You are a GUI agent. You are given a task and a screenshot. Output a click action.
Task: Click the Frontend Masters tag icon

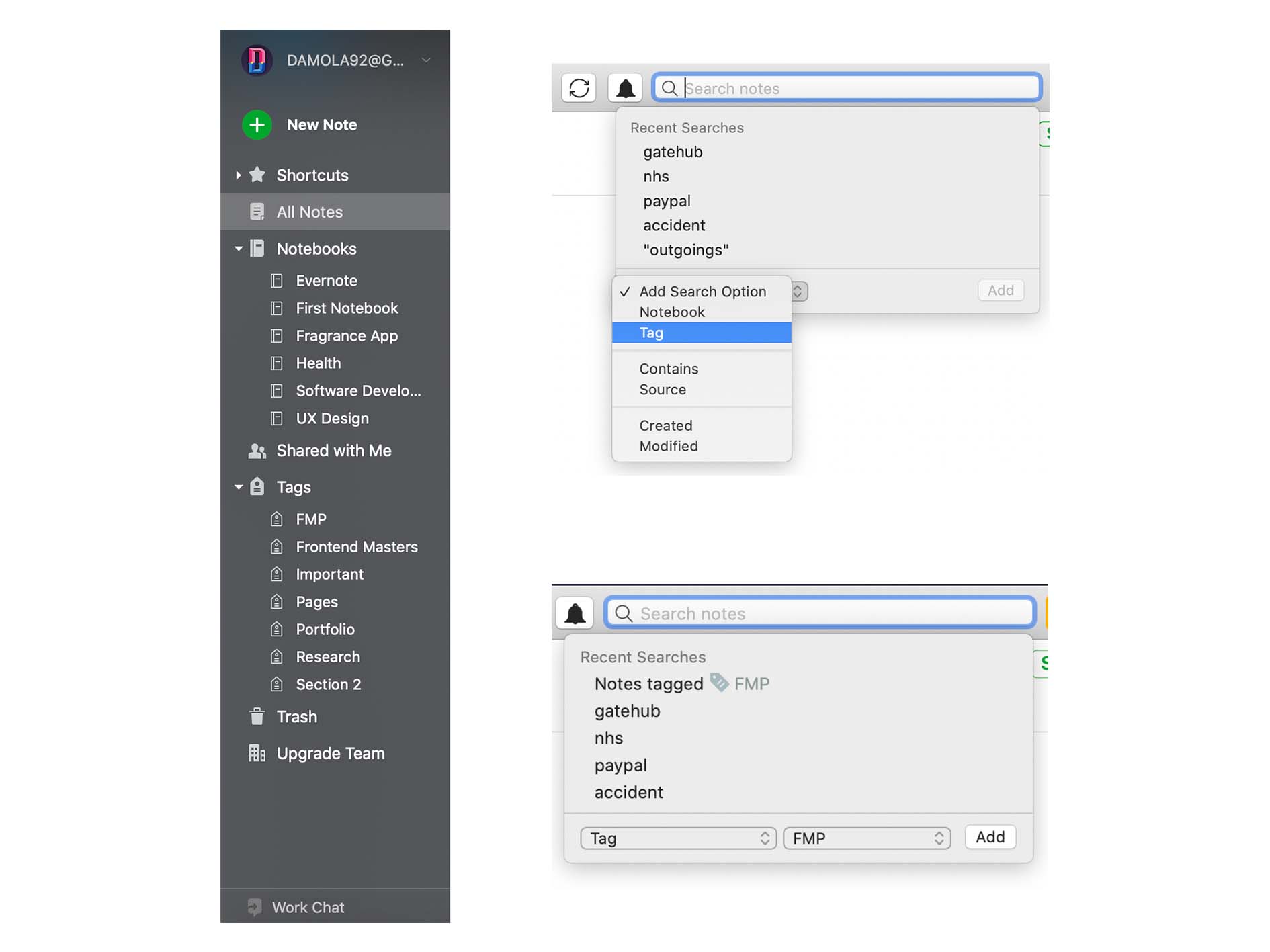(276, 547)
